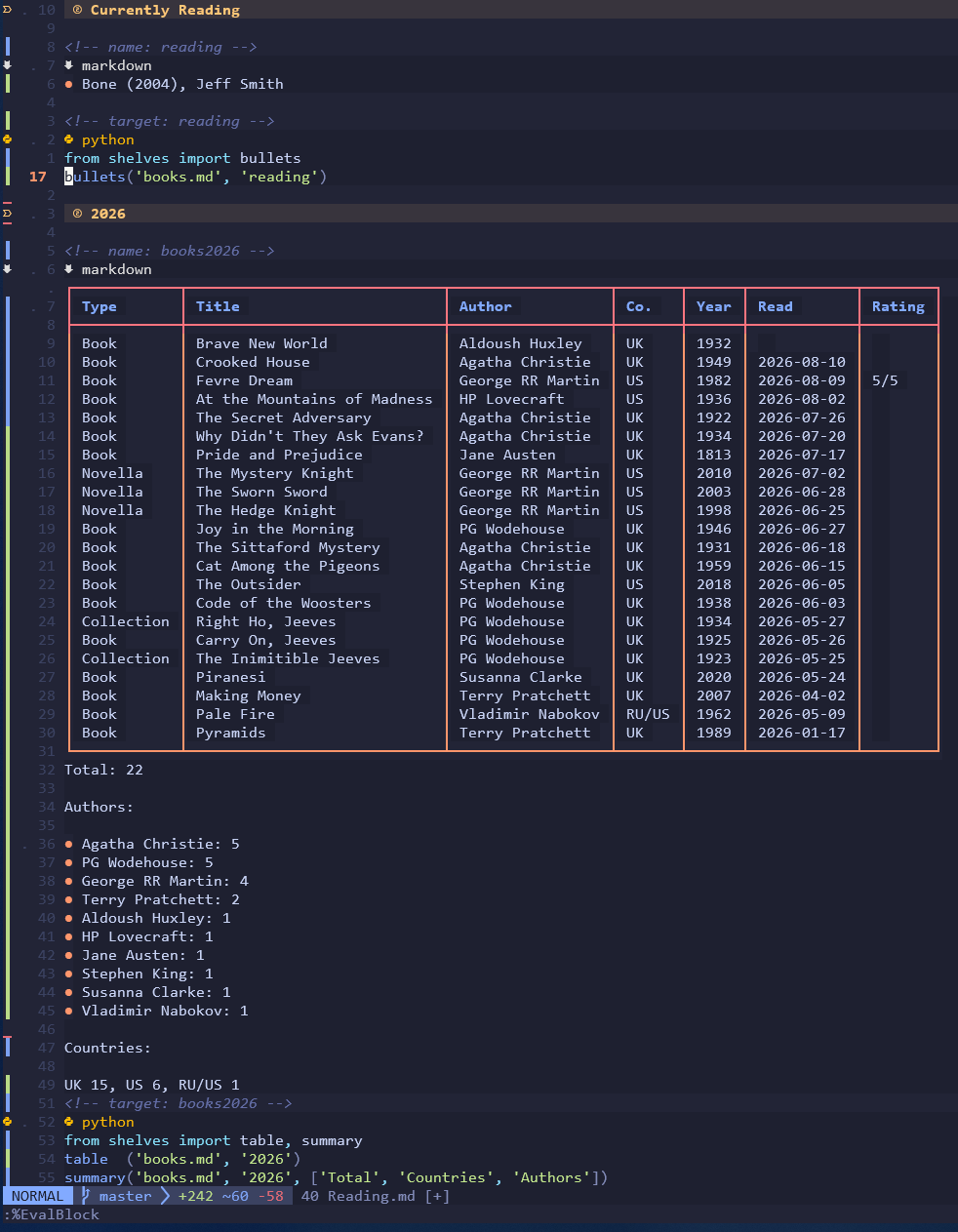Click the bullet before Agatha Christie: 5
958x1232 pixels.
68,844
